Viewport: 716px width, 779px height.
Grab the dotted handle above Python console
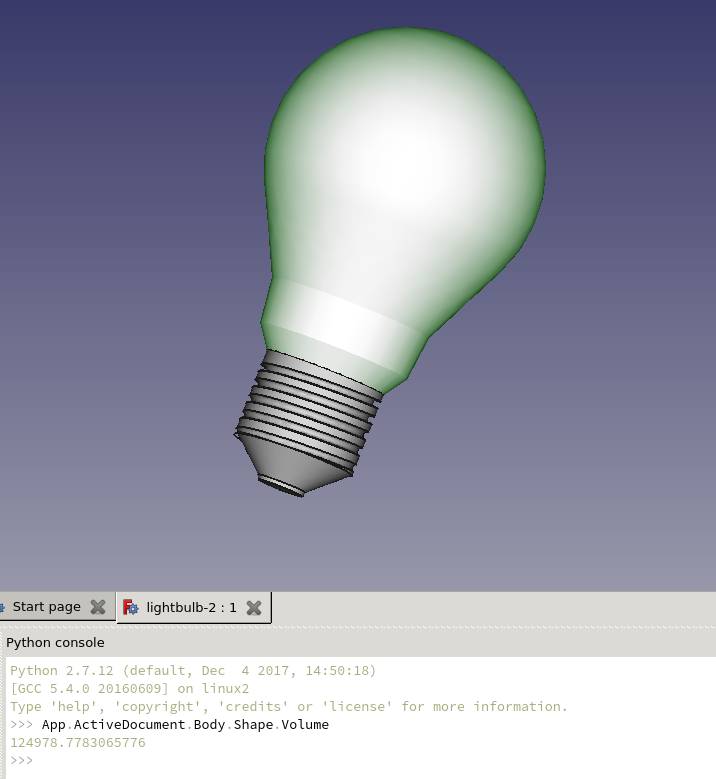point(358,628)
